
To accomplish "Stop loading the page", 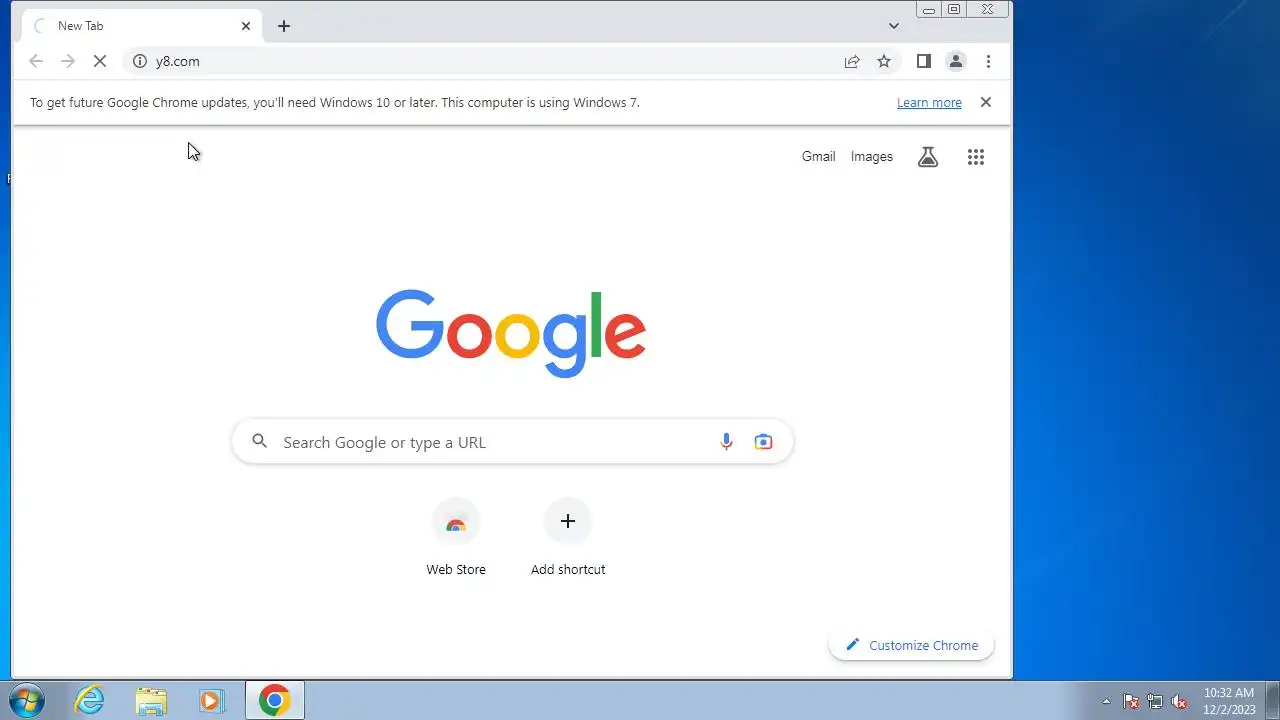I will (100, 61).
